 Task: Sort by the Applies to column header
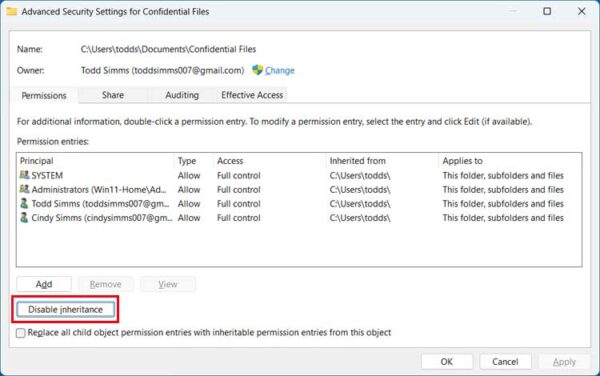coord(510,161)
